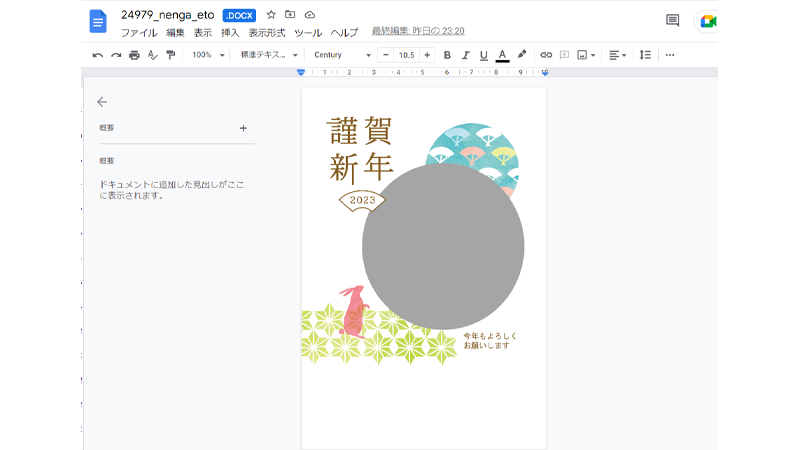The width and height of the screenshot is (800, 450).
Task: Open the insert image dropdown
Action: (x=586, y=55)
